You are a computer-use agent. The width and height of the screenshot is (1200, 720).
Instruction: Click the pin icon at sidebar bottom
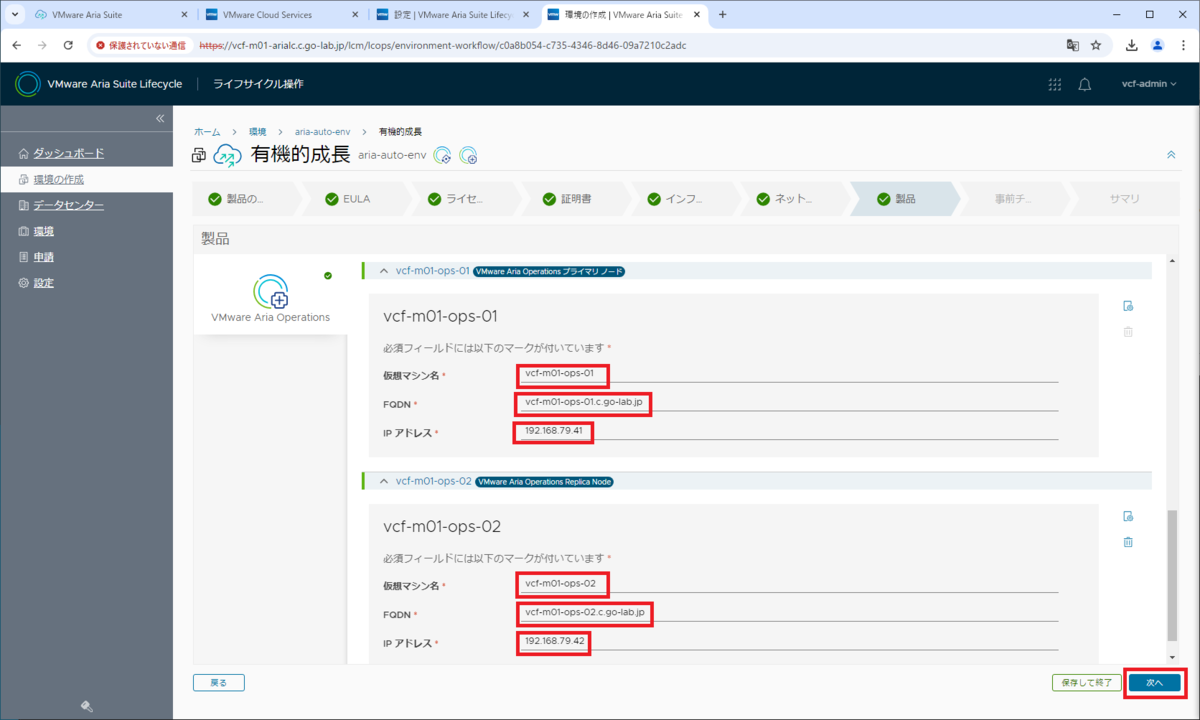point(87,706)
